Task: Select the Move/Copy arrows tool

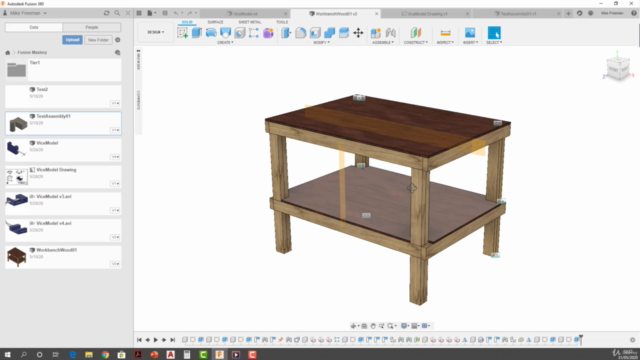Action: point(358,33)
